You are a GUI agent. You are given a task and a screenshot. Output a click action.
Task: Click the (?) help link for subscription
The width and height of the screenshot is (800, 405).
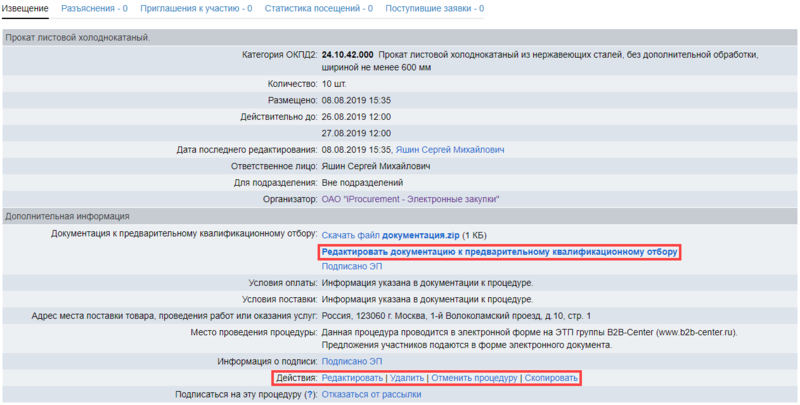point(309,395)
